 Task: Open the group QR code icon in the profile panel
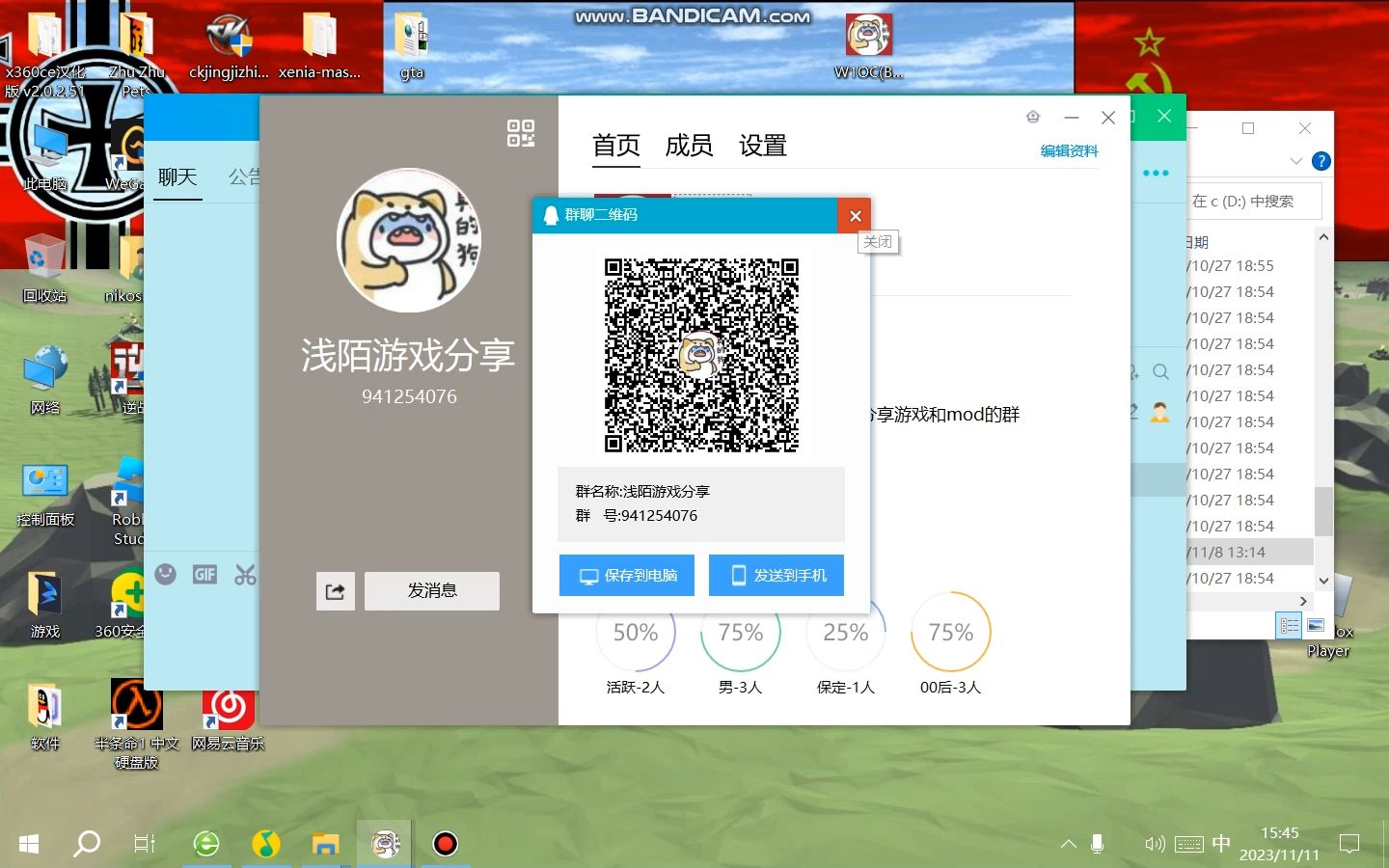click(521, 133)
